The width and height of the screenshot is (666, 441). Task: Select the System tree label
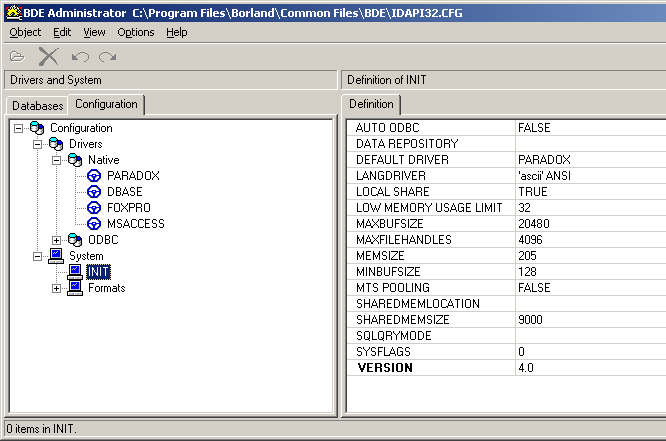pos(86,256)
